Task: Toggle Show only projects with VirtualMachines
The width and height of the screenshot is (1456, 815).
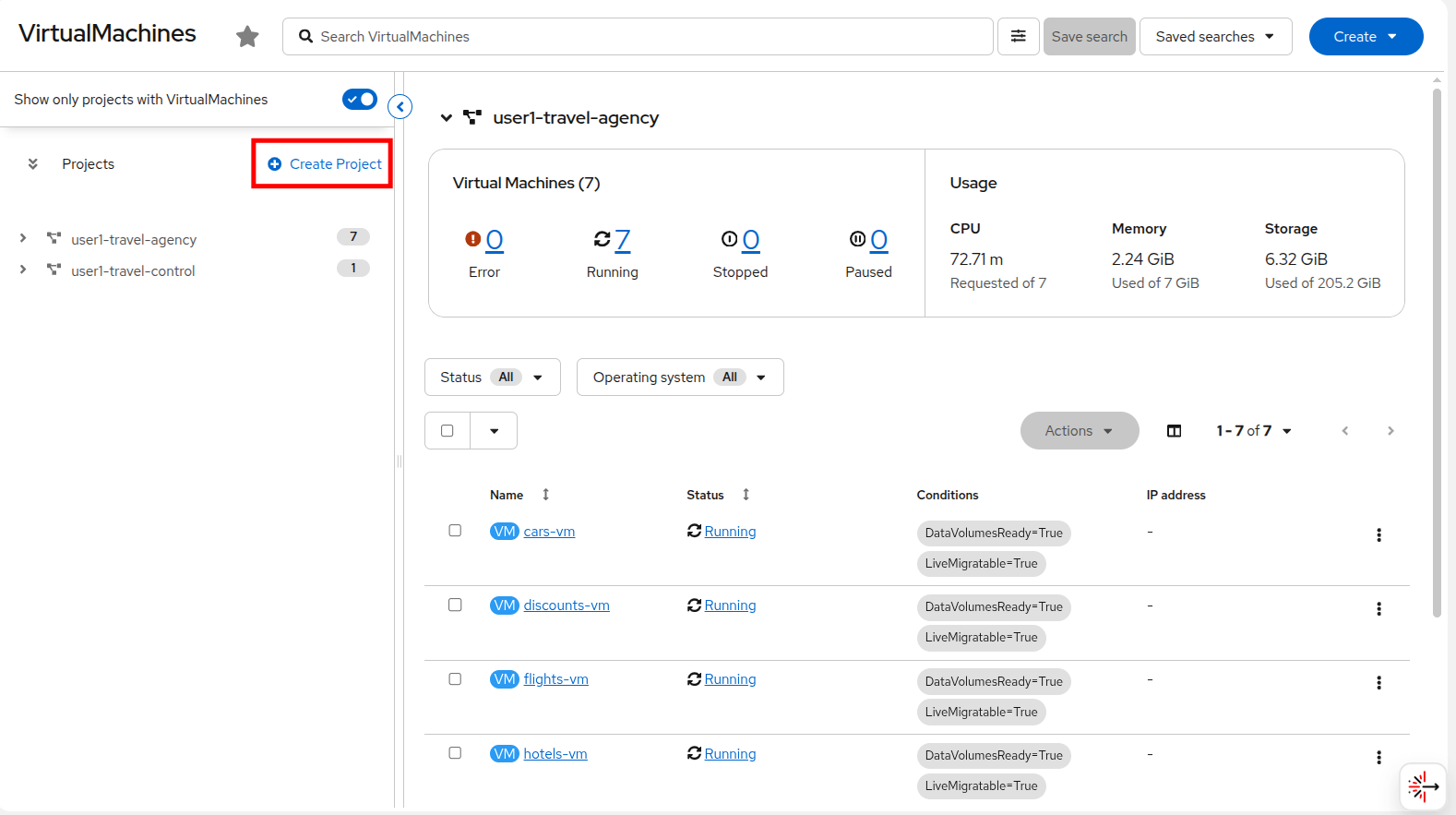Action: pyautogui.click(x=359, y=100)
